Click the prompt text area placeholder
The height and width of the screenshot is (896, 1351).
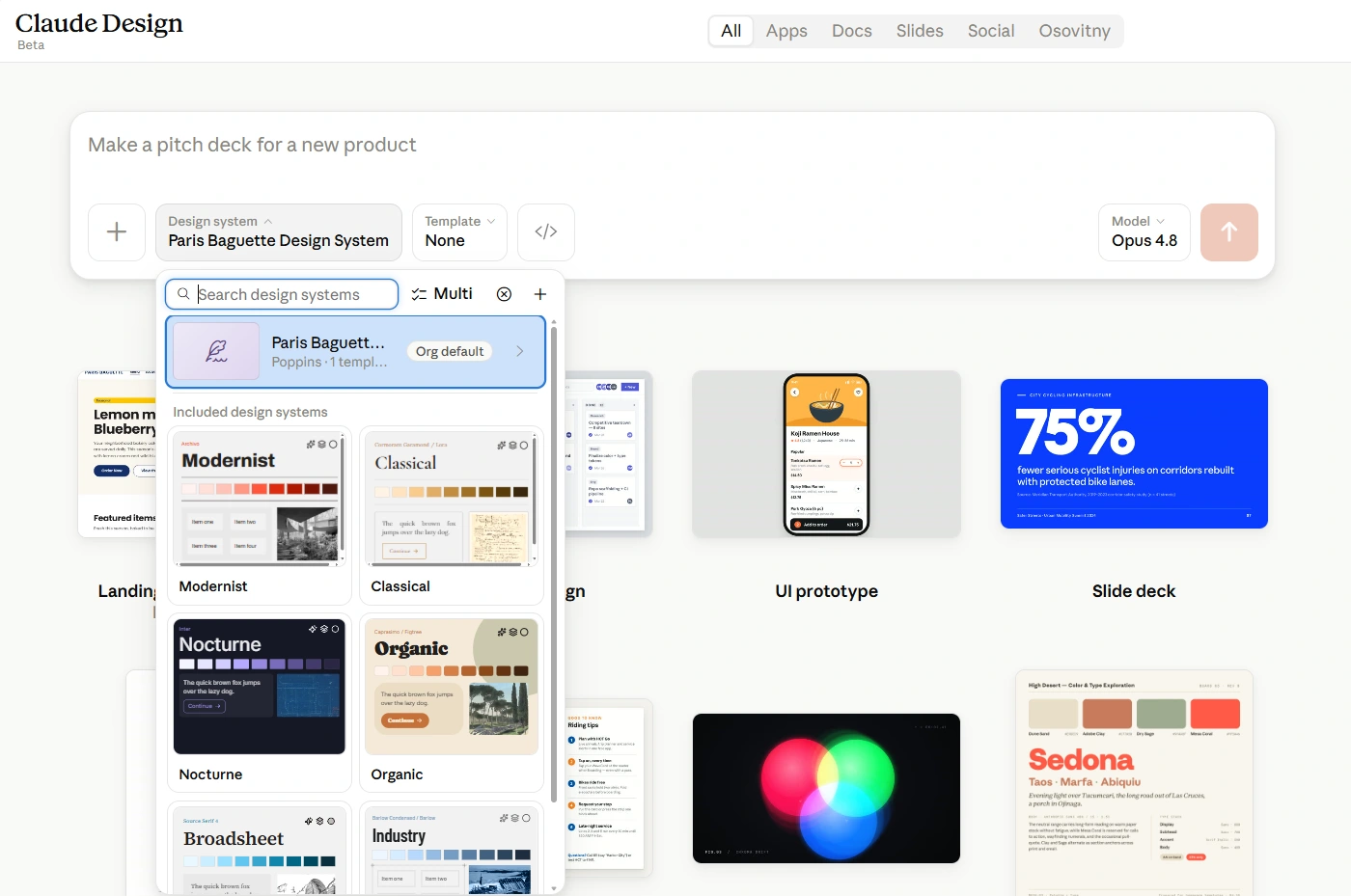pos(252,145)
